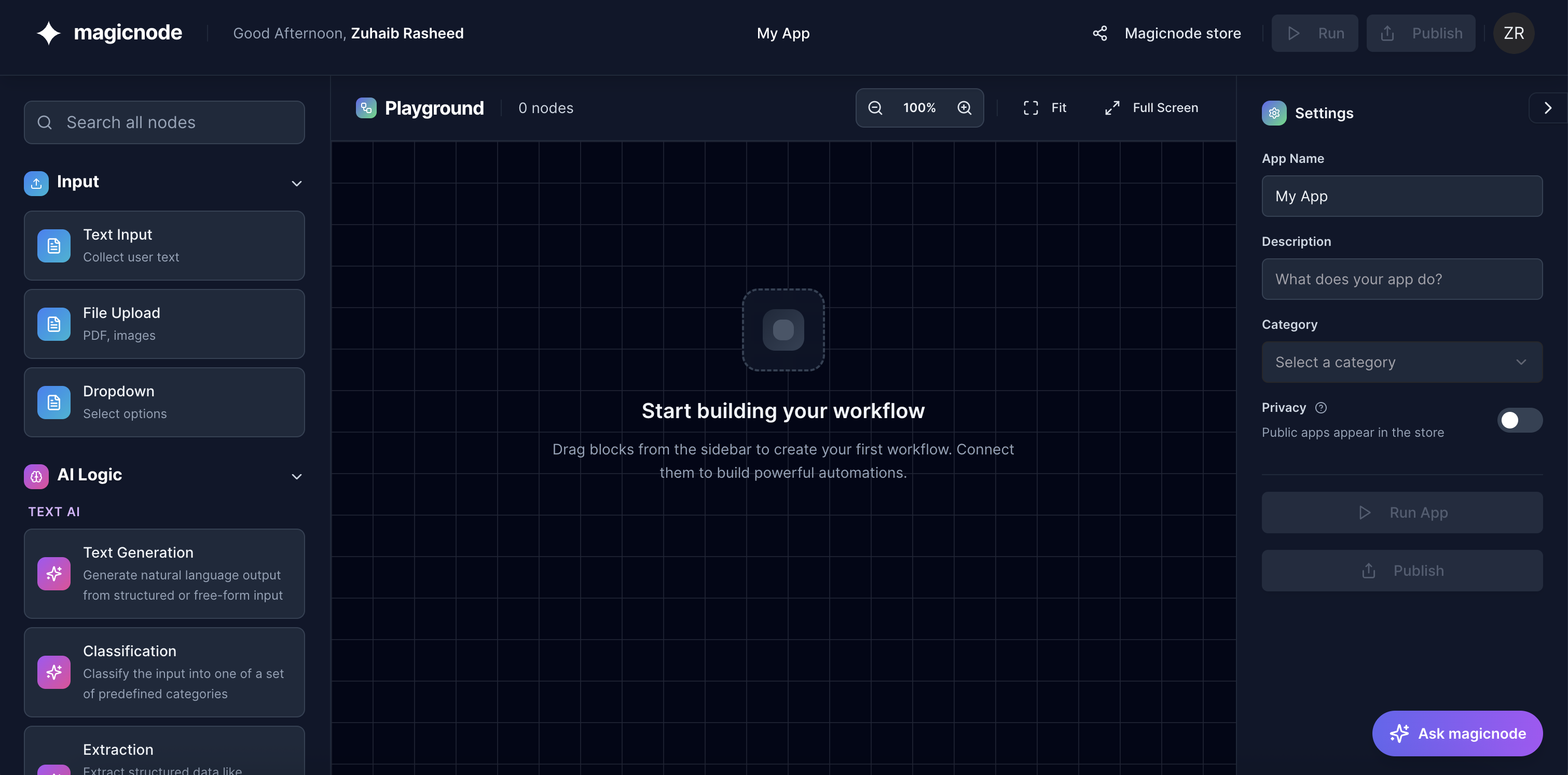Click the Privacy help question-mark icon
This screenshot has width=1568, height=775.
coord(1321,408)
